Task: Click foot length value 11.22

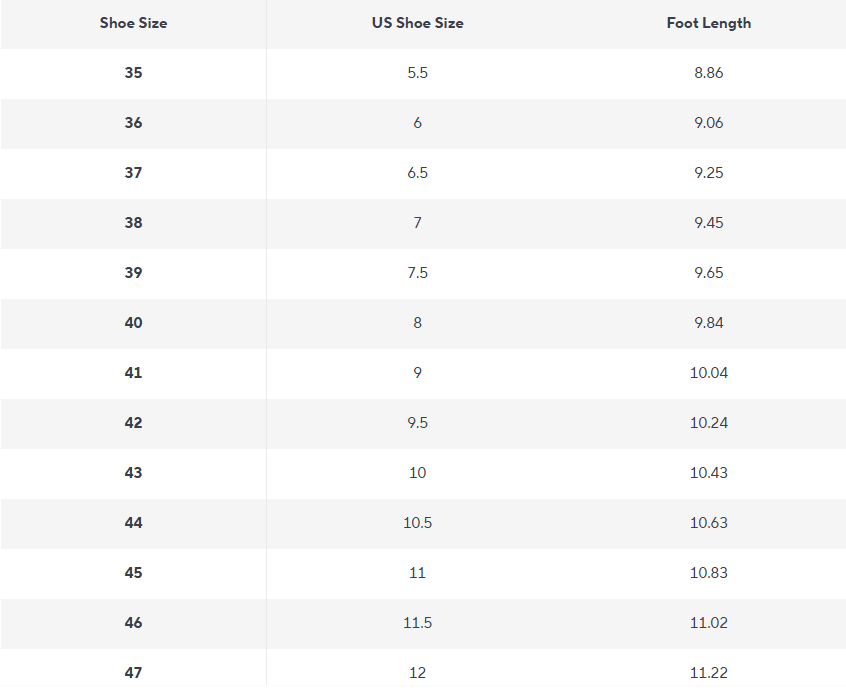Action: point(708,673)
